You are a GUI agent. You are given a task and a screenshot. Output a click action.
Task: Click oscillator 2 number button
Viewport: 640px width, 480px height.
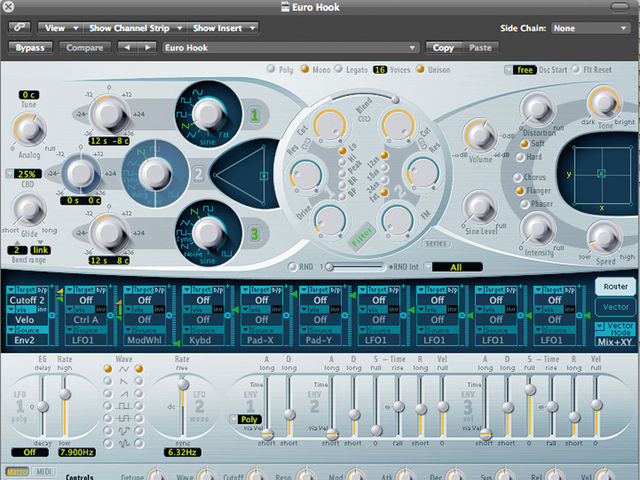pos(198,175)
